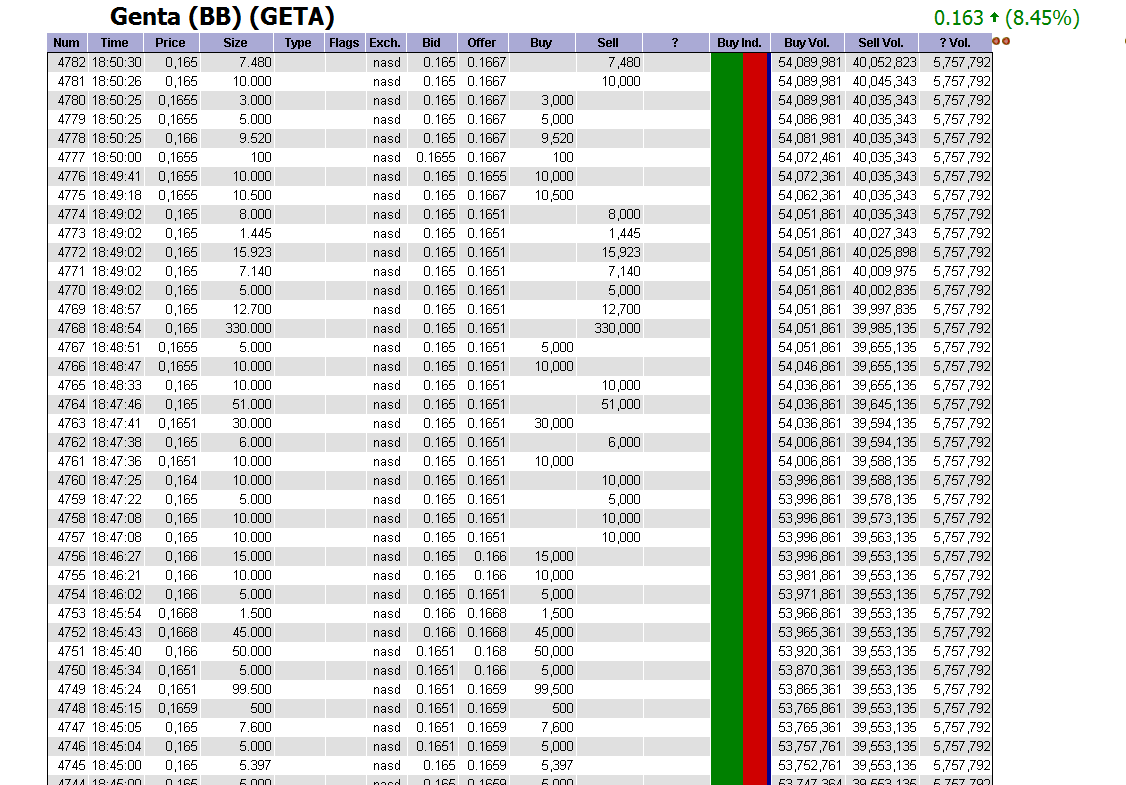Screen dimensions: 1126x785
Task: Click the time 18:50:30
Action: [116, 62]
